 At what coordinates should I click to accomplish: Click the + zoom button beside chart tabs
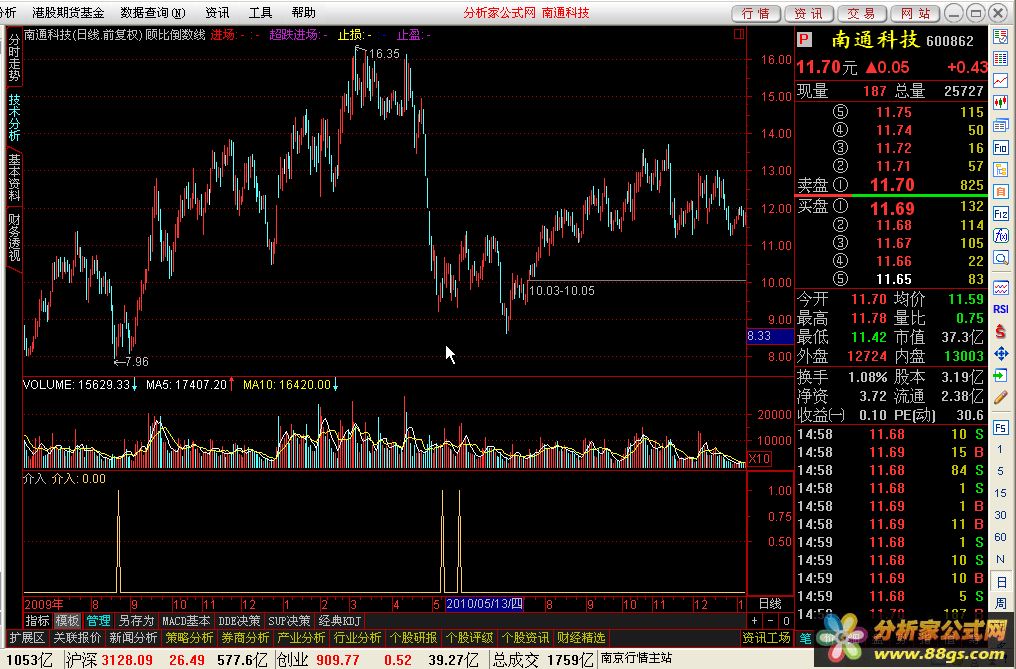tap(755, 621)
